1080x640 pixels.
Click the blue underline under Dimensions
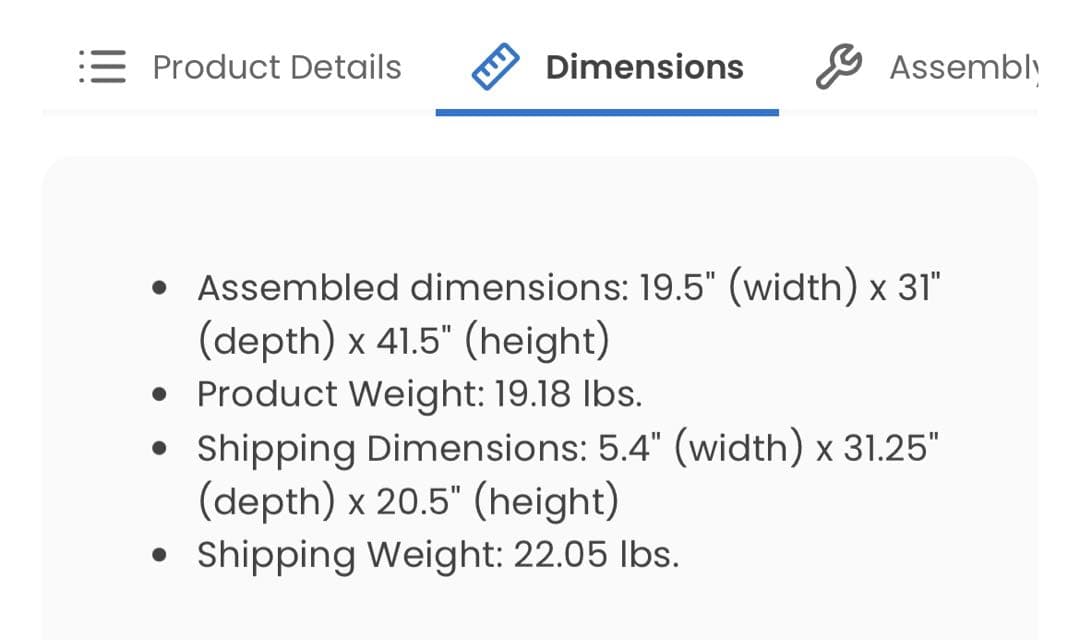point(607,112)
